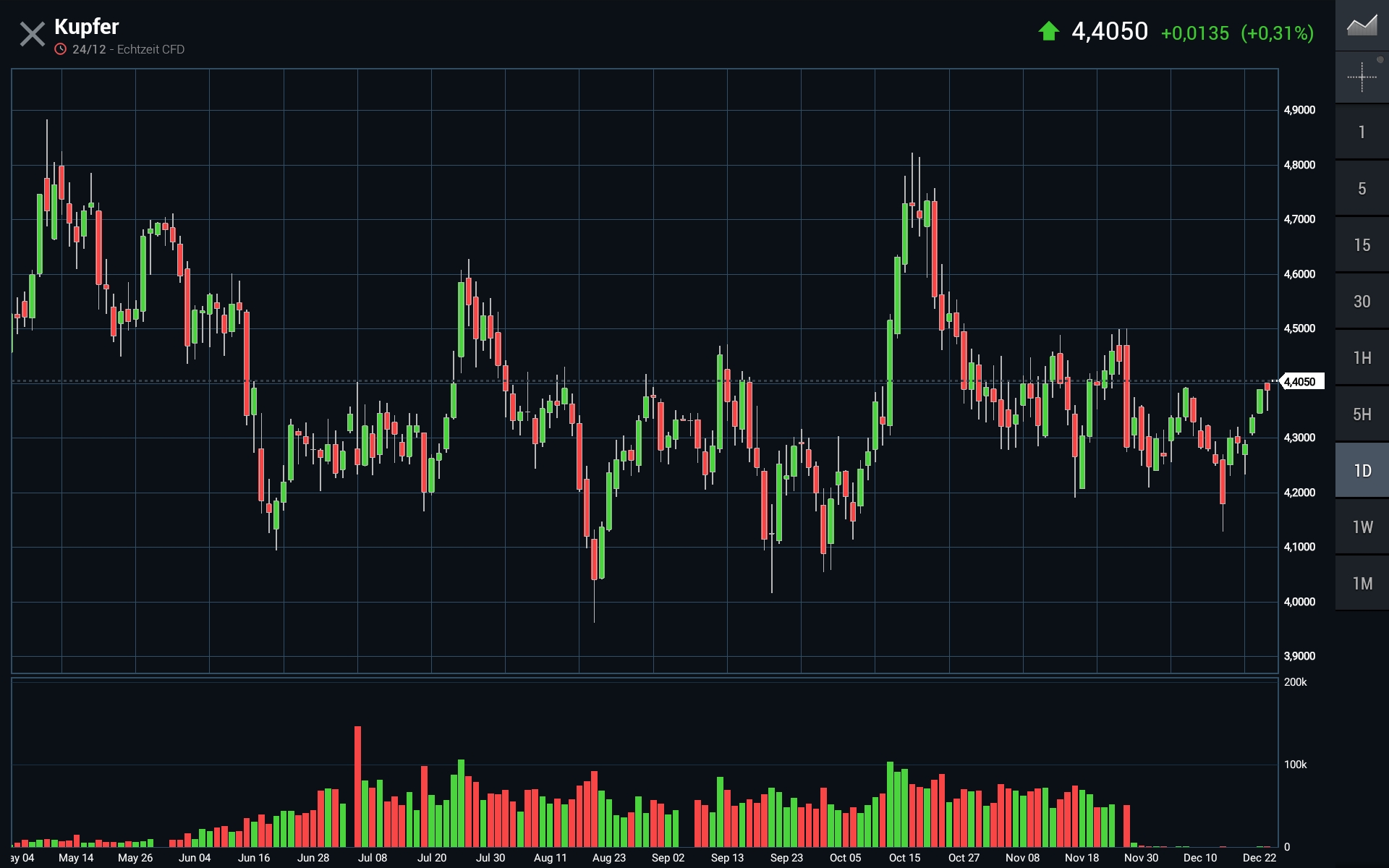1389x868 pixels.
Task: Click the tallest Jul 08 volume bar
Action: (357, 786)
